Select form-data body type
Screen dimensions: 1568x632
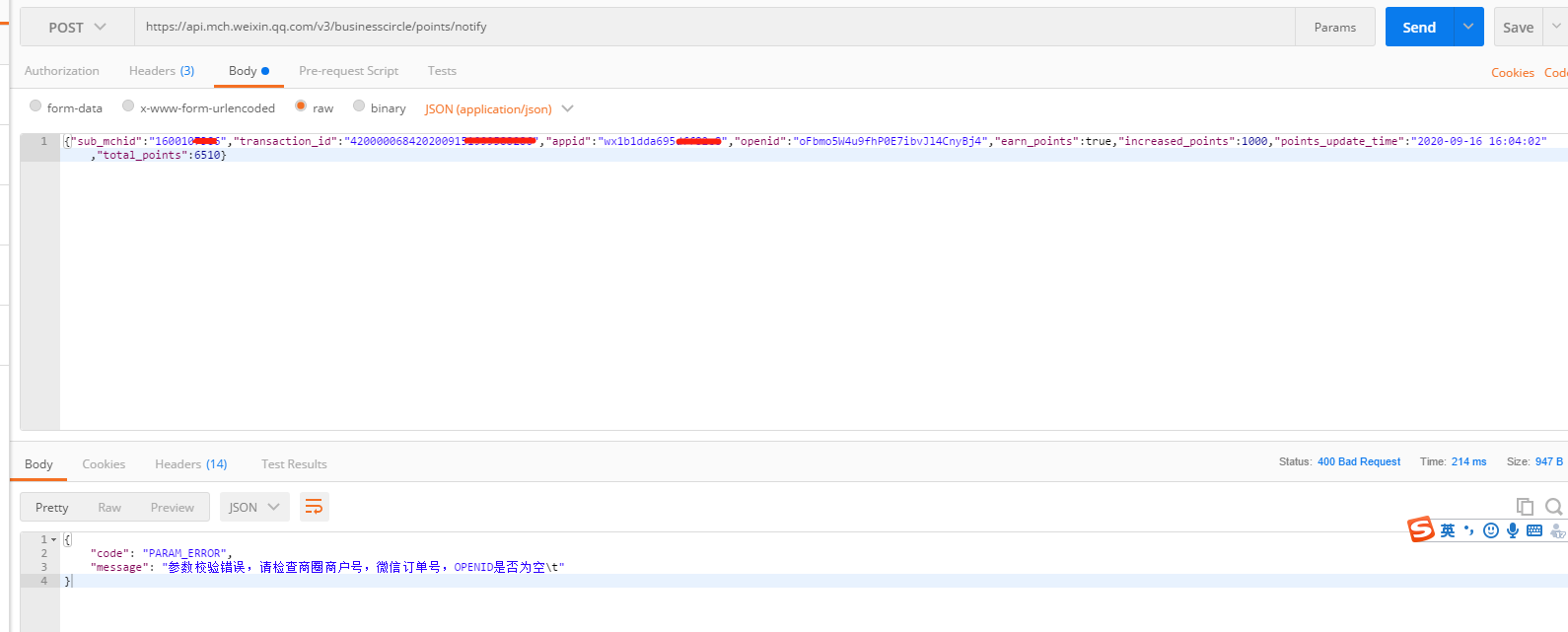coord(36,105)
